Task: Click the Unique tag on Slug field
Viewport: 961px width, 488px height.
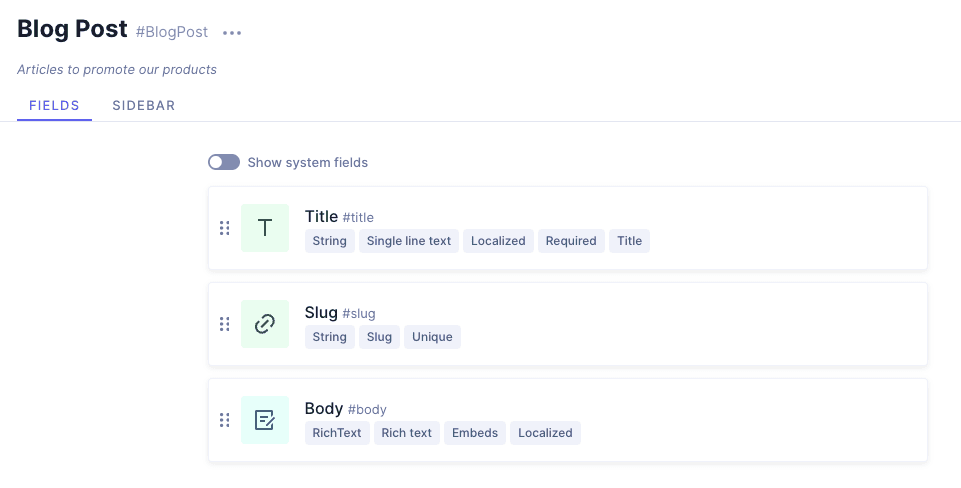Action: pos(432,337)
